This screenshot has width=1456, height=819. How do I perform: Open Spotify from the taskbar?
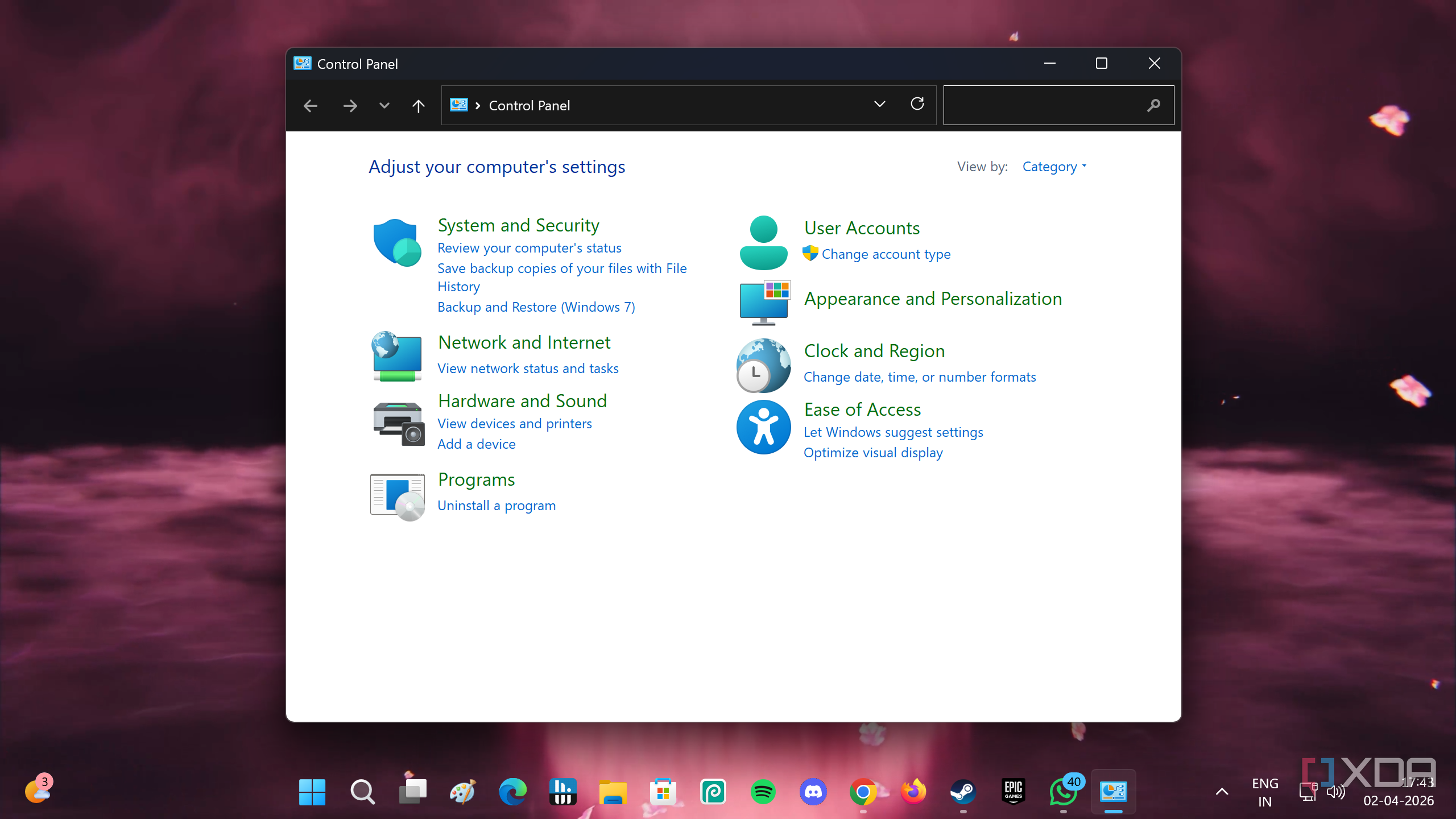coord(763,792)
